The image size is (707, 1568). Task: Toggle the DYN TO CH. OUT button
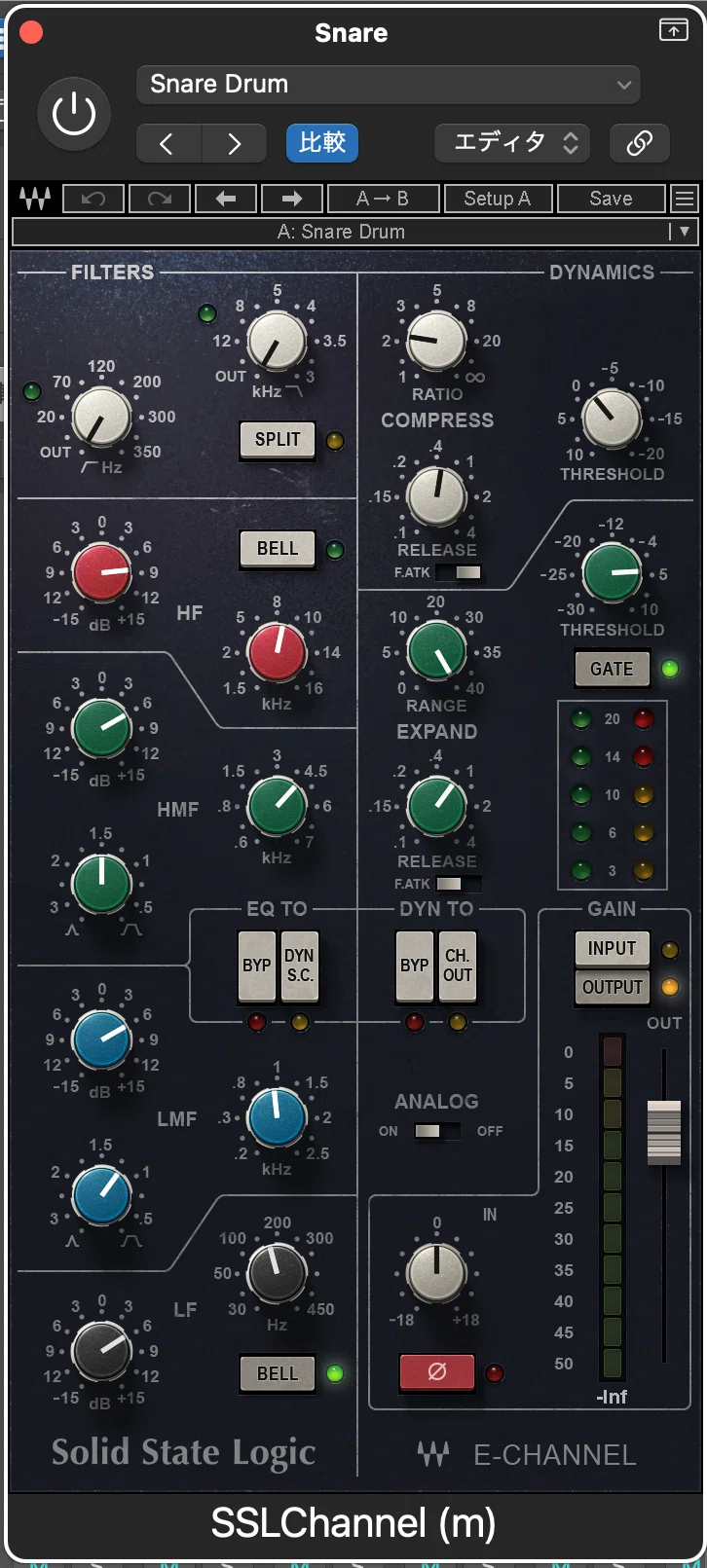(x=458, y=966)
